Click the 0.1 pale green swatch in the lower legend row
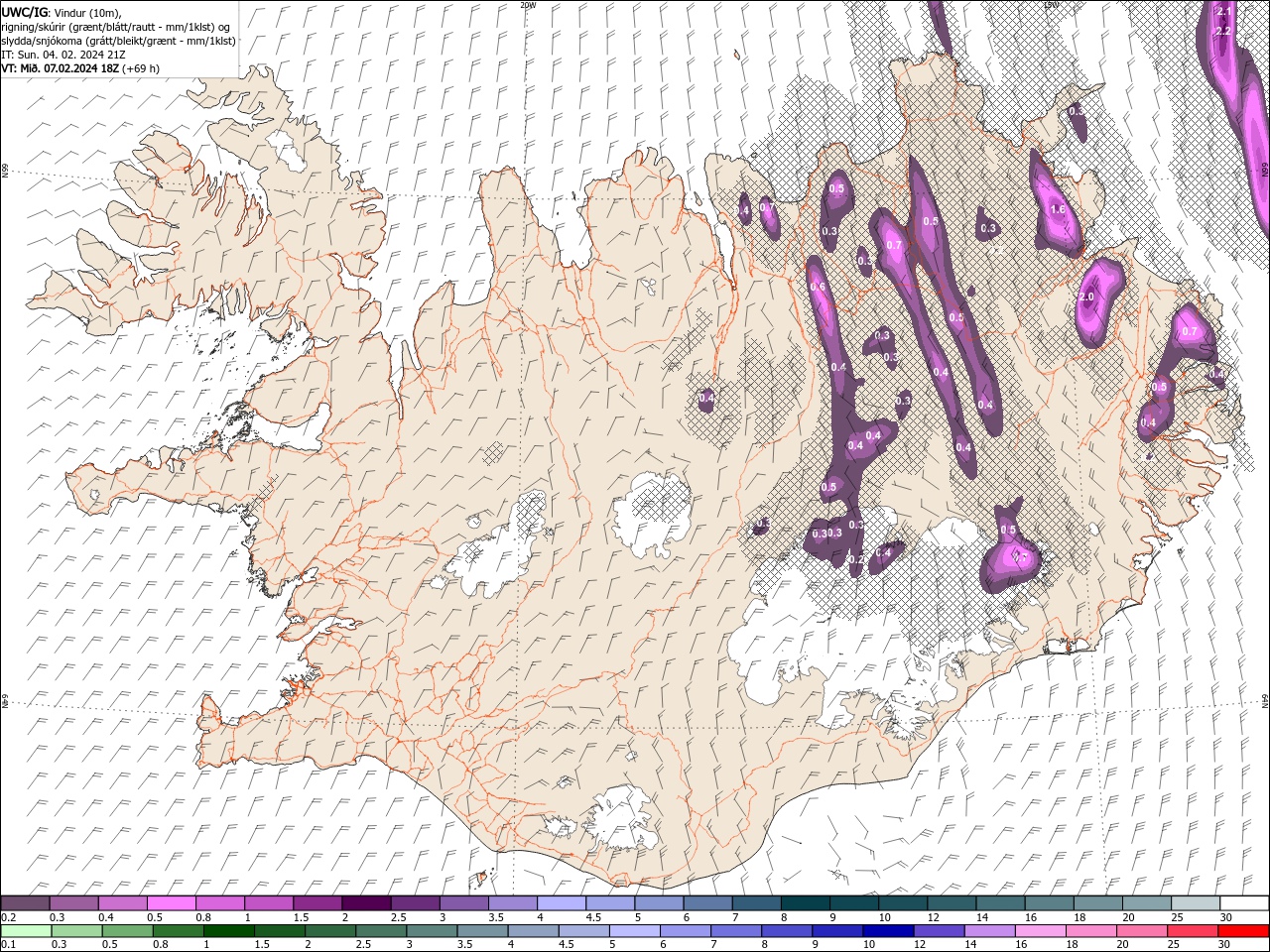Viewport: 1270px width, 952px height. (26, 931)
